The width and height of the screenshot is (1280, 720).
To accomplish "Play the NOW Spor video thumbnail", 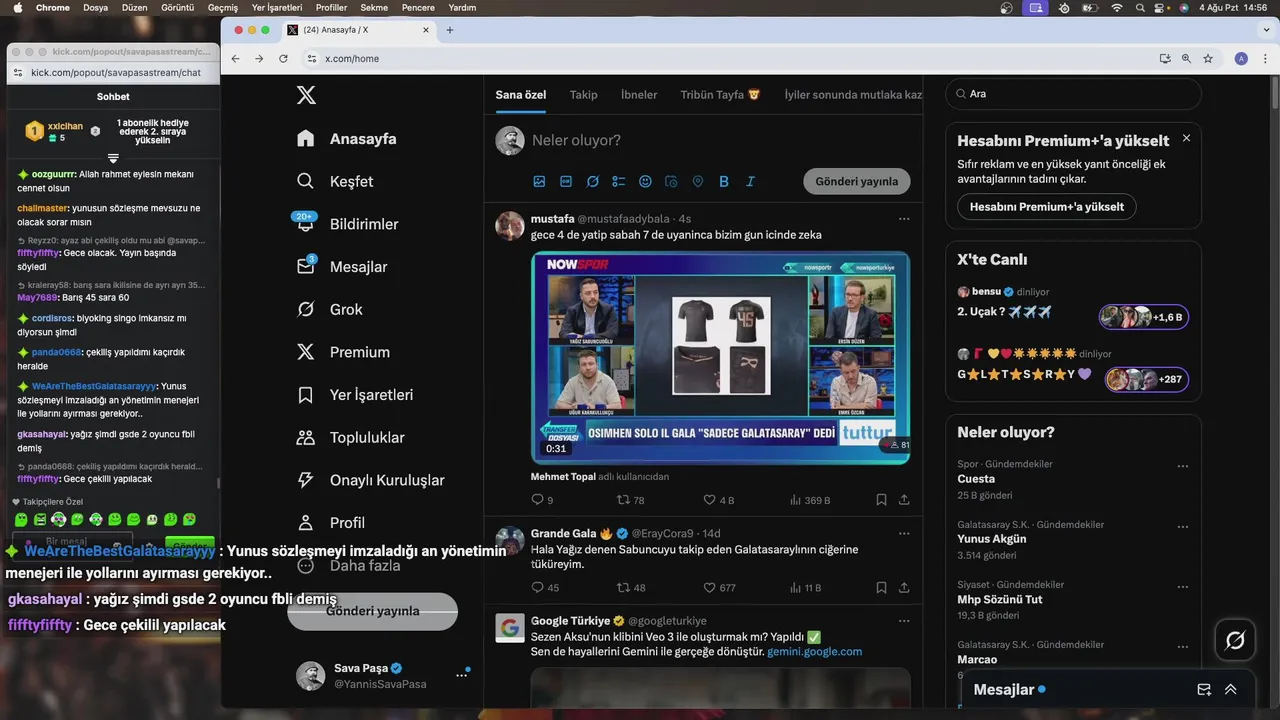I will (x=720, y=358).
